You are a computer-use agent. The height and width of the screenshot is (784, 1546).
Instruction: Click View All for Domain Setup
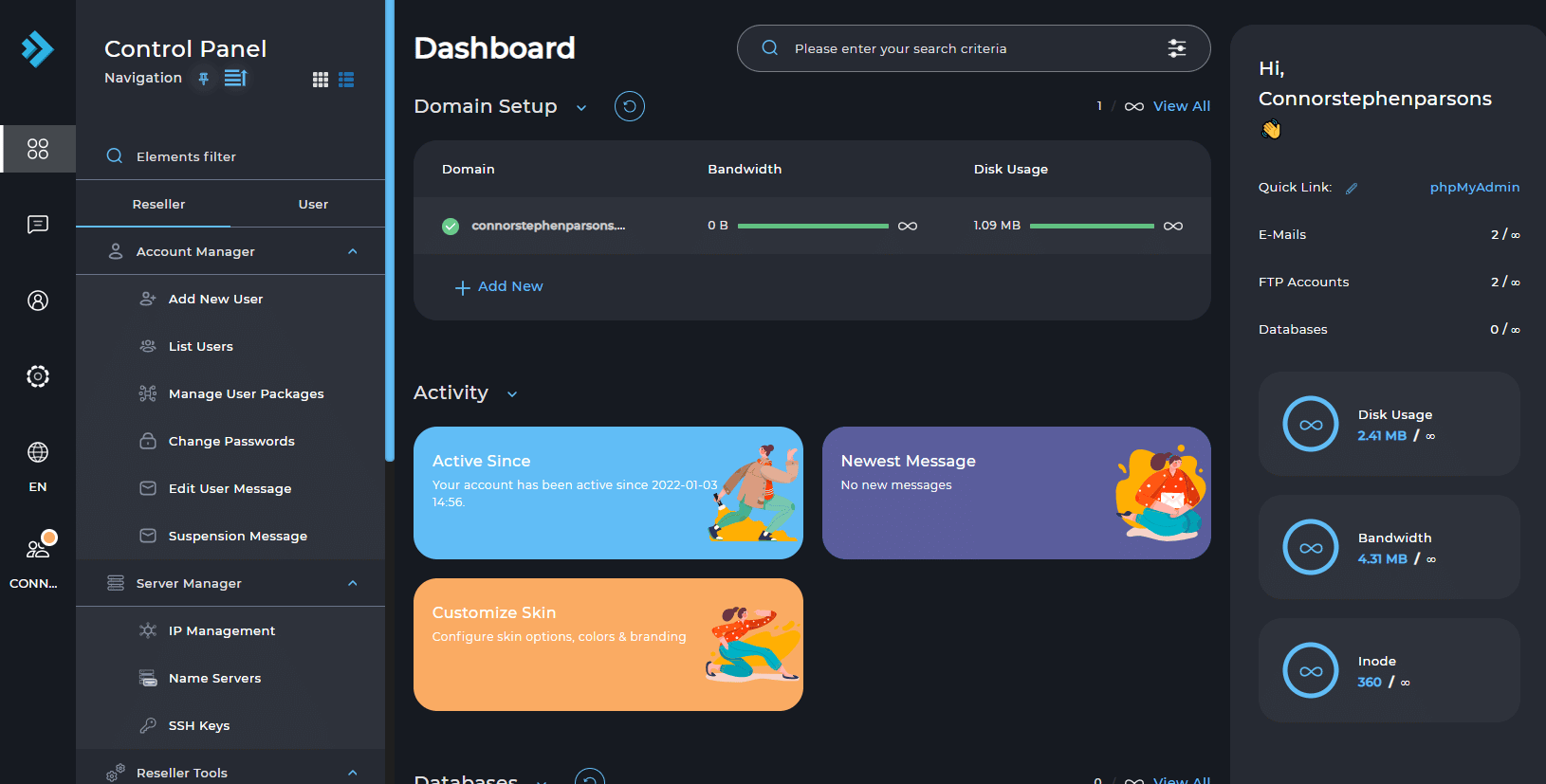tap(1182, 106)
